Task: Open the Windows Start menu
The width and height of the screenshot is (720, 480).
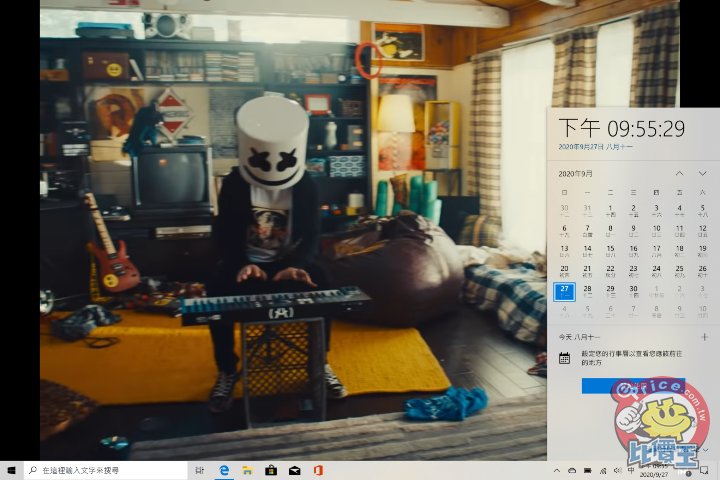Action: (x=11, y=470)
